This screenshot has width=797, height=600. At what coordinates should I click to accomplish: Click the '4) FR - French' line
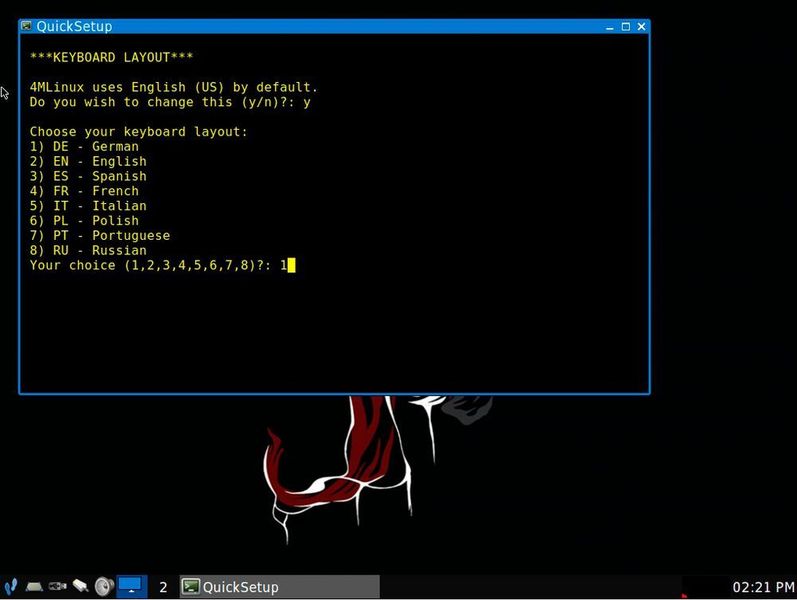click(x=84, y=191)
